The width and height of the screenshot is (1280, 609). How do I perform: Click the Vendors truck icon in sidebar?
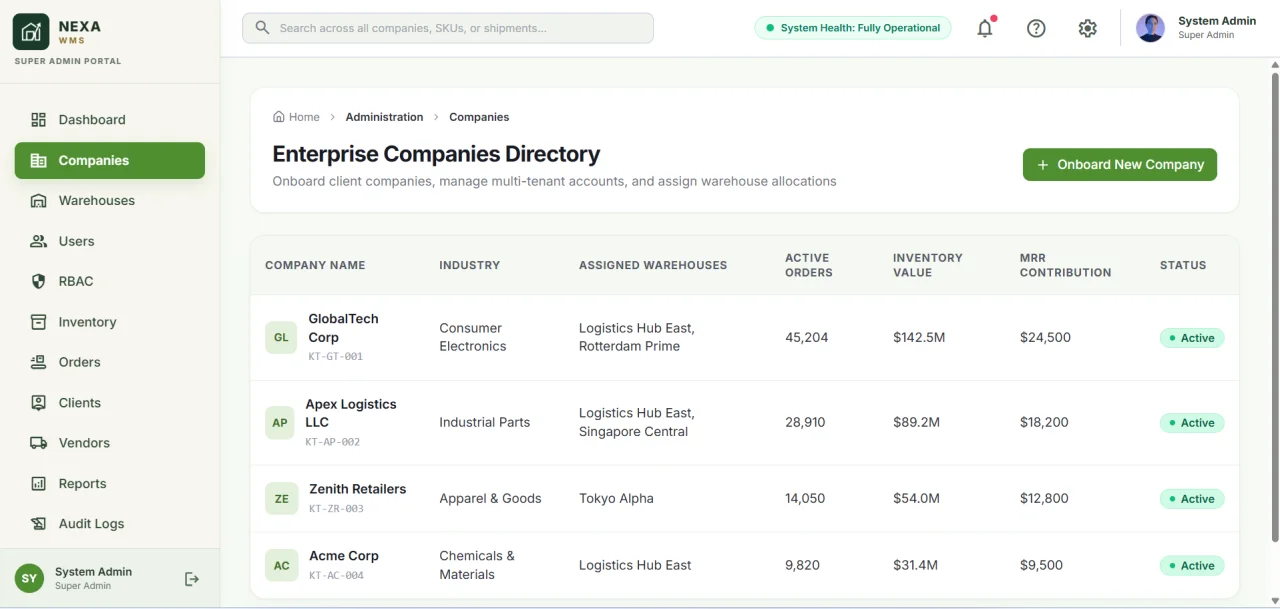39,443
